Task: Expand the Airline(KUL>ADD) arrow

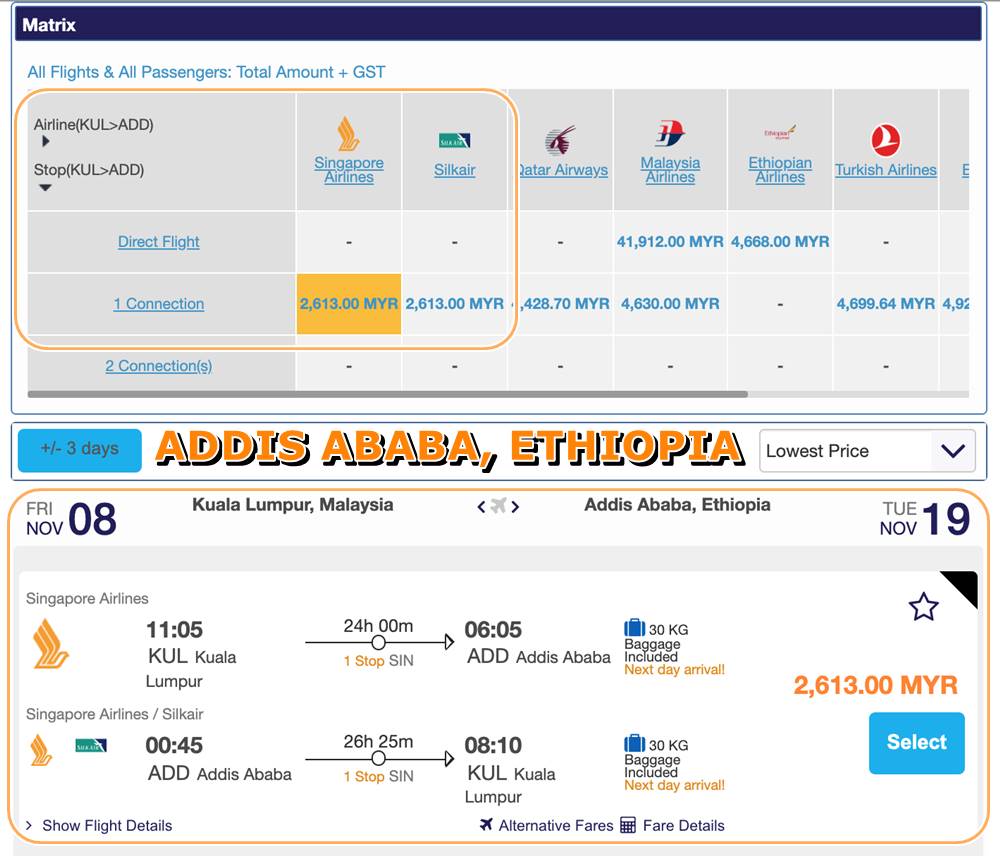Action: (45, 141)
